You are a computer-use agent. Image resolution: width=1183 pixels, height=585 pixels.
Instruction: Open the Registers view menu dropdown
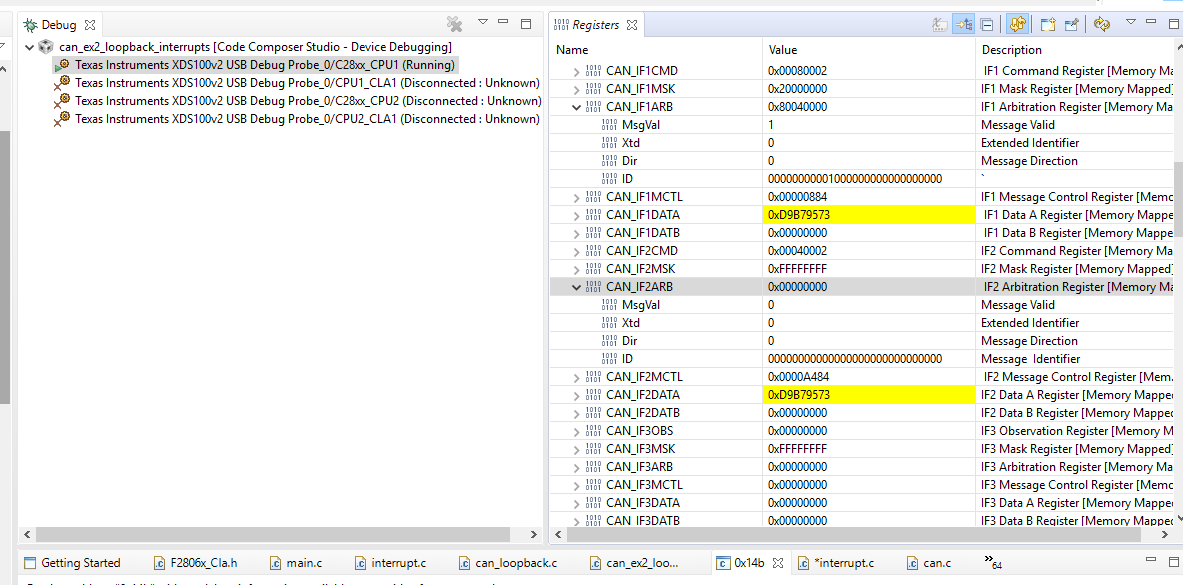(x=1130, y=22)
